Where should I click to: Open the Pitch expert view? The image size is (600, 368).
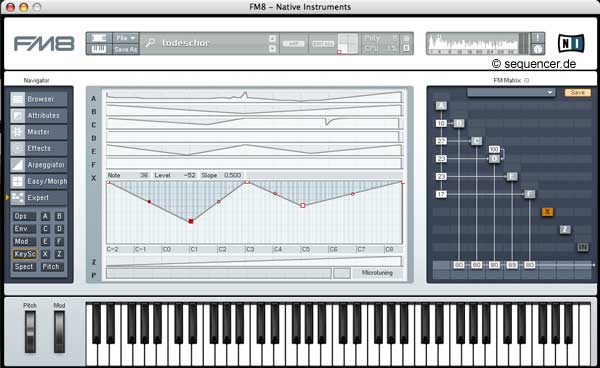tap(52, 267)
